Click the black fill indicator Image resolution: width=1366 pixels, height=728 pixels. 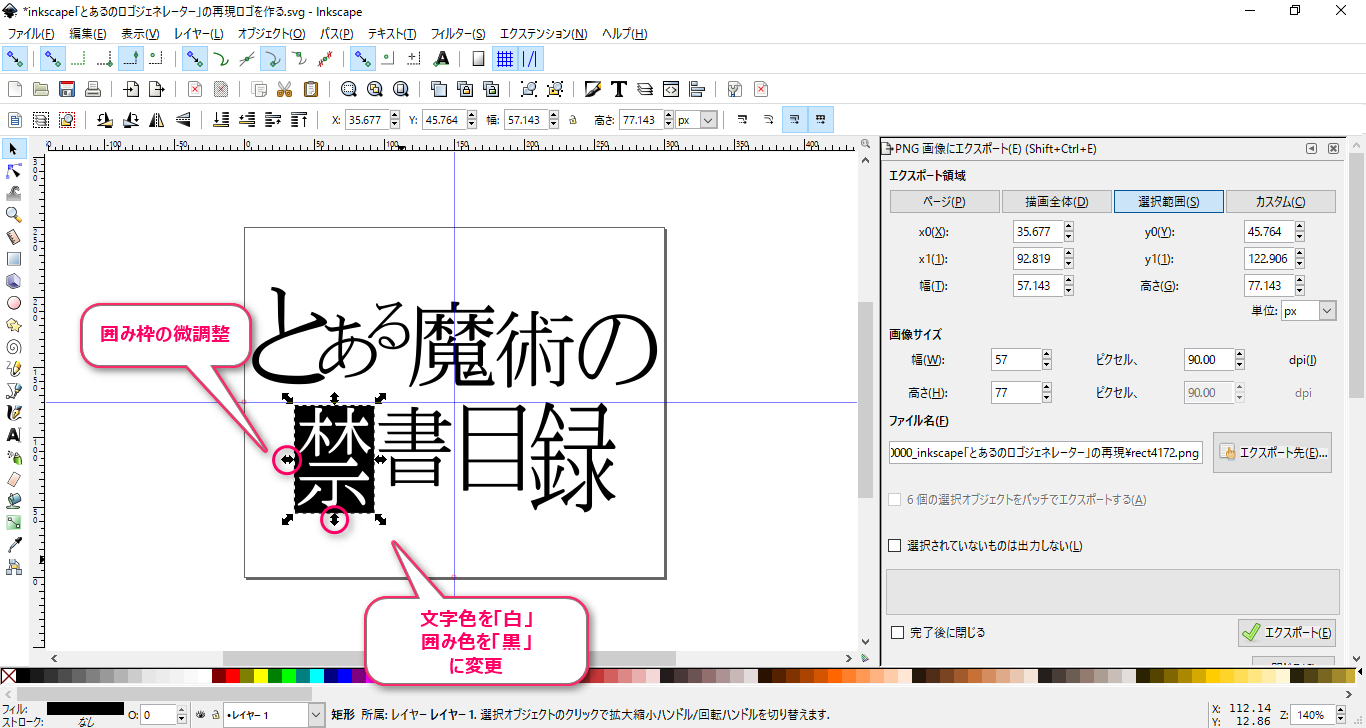[x=86, y=708]
